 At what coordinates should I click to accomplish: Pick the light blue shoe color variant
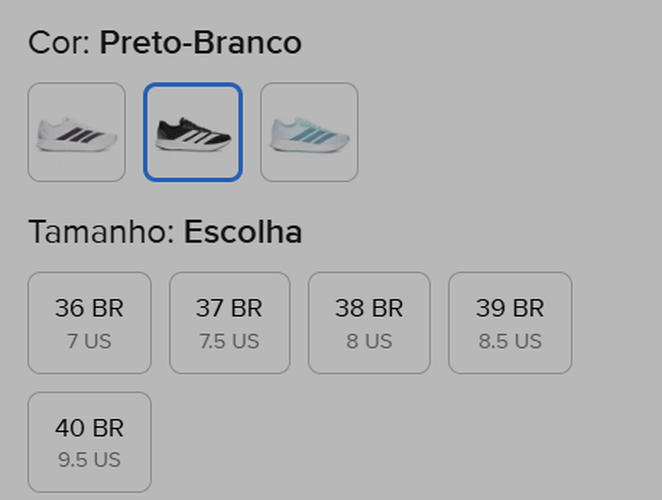pos(309,132)
